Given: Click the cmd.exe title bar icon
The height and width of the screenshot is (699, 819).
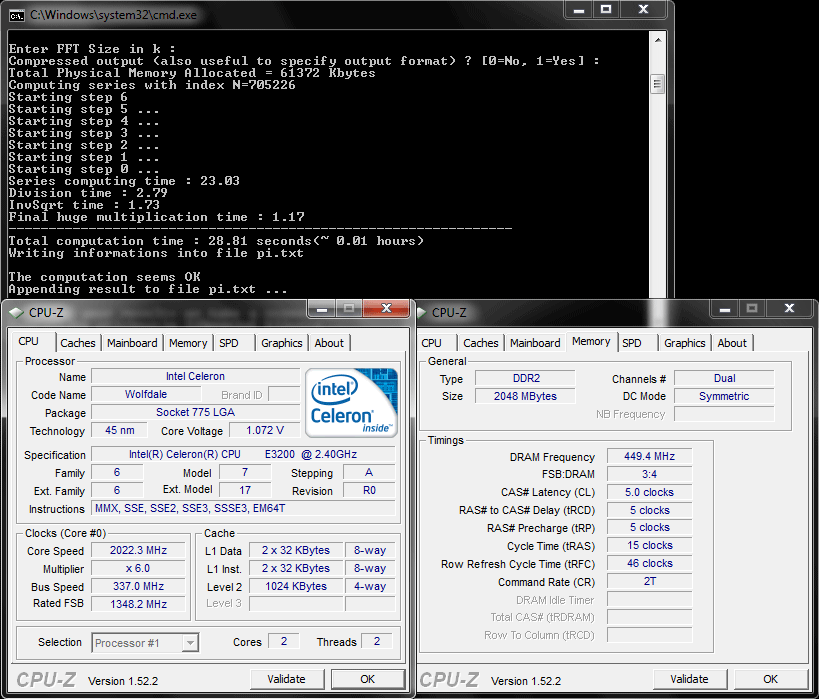Looking at the screenshot, I should (17, 15).
